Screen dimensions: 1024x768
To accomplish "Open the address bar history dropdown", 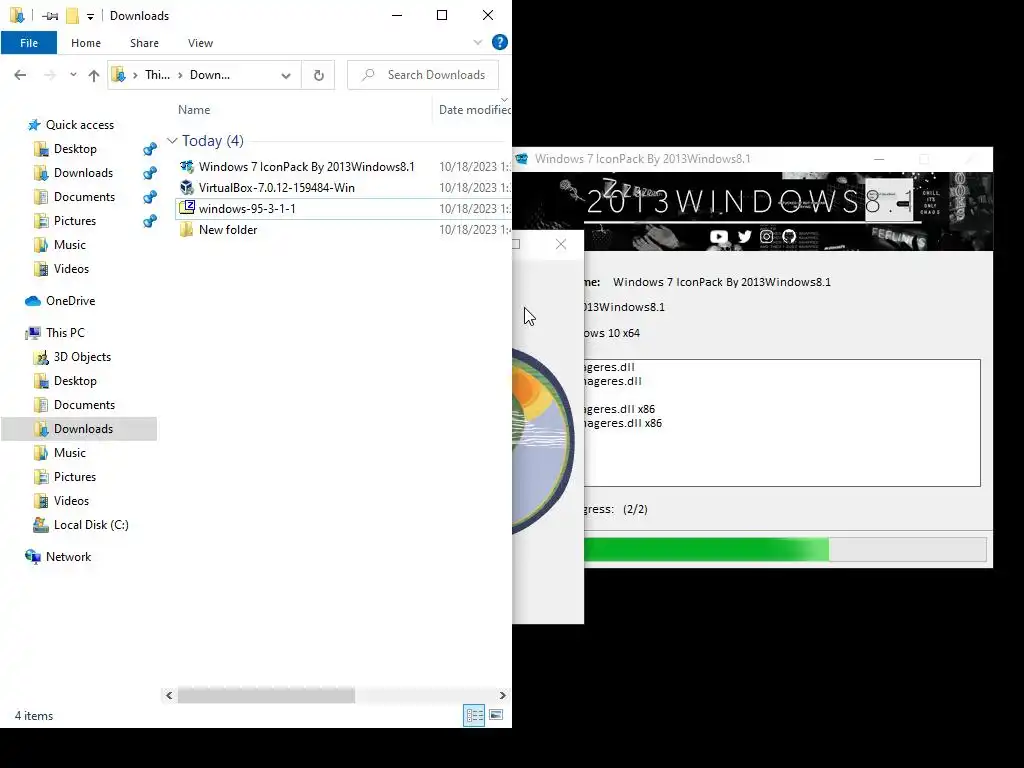I will tap(286, 75).
